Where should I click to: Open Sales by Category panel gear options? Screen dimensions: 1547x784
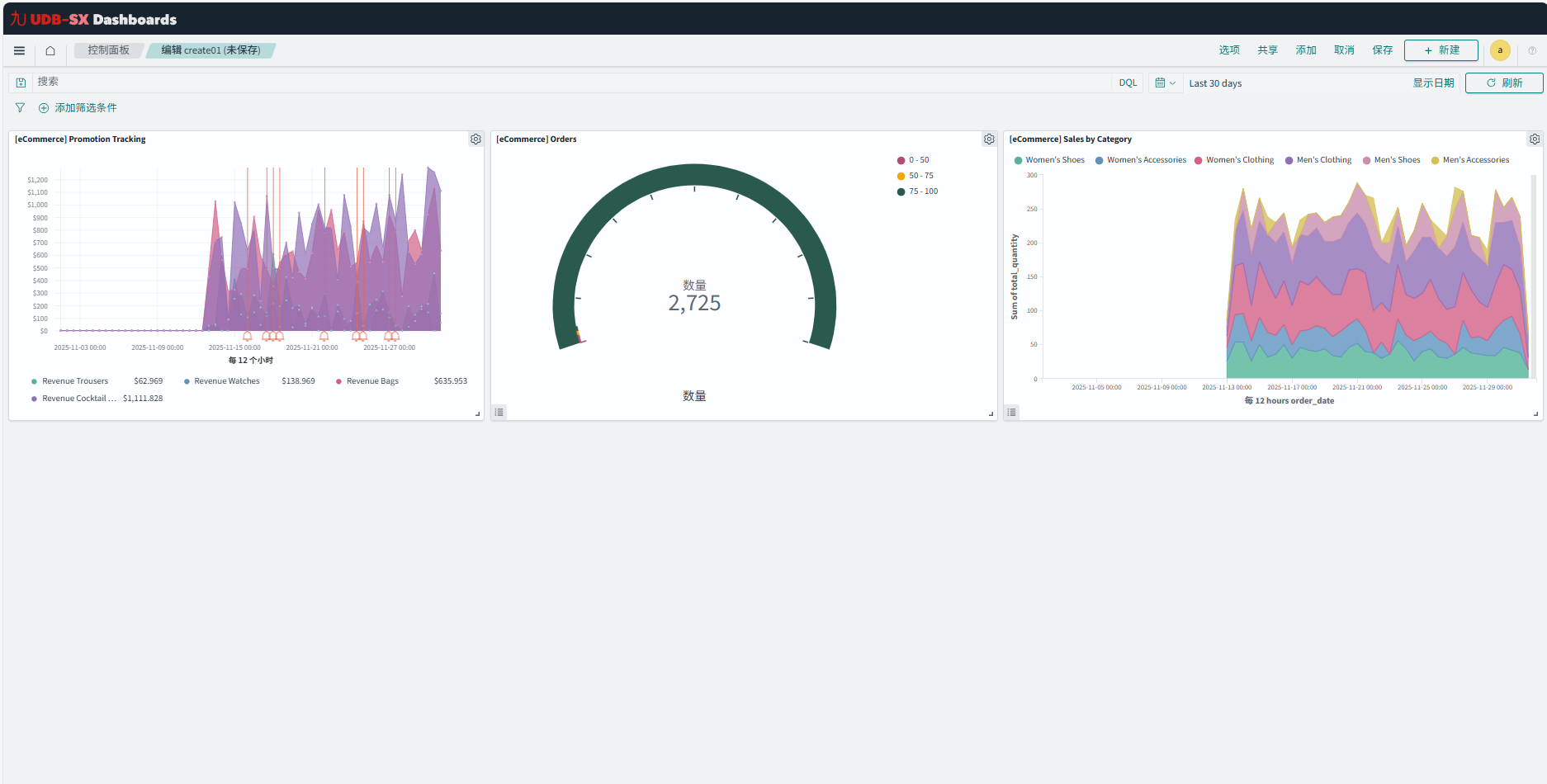click(1534, 139)
